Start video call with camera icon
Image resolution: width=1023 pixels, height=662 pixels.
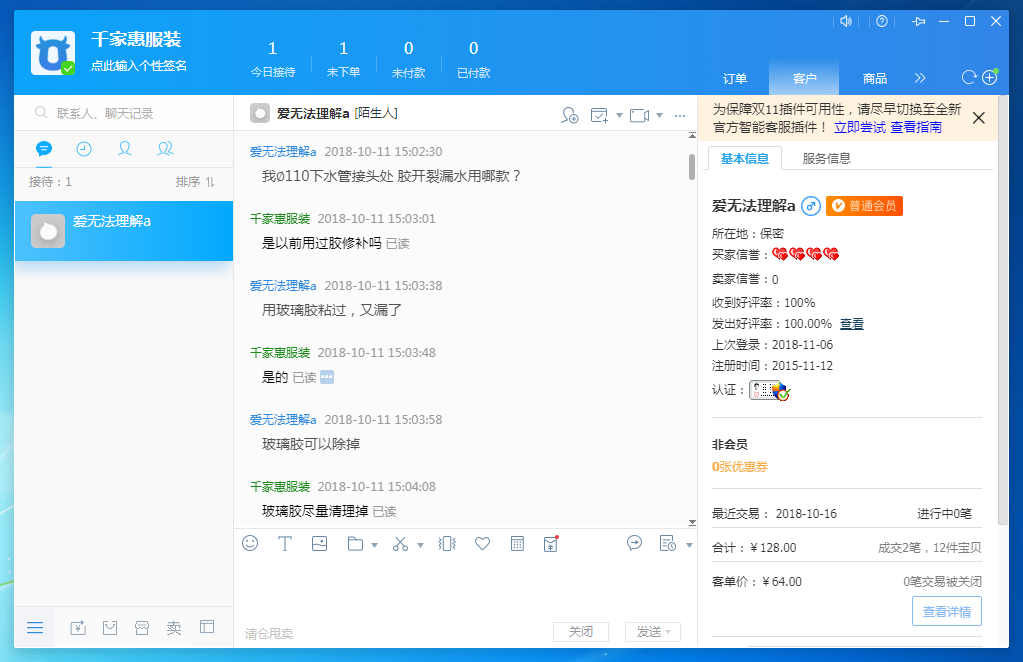coord(639,115)
